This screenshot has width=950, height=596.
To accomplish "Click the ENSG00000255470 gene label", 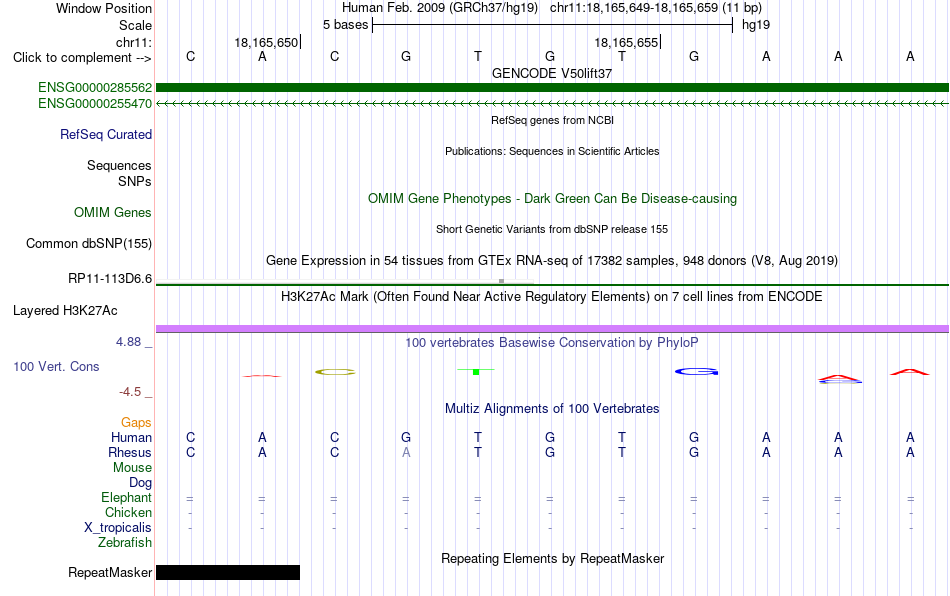I will pos(95,104).
